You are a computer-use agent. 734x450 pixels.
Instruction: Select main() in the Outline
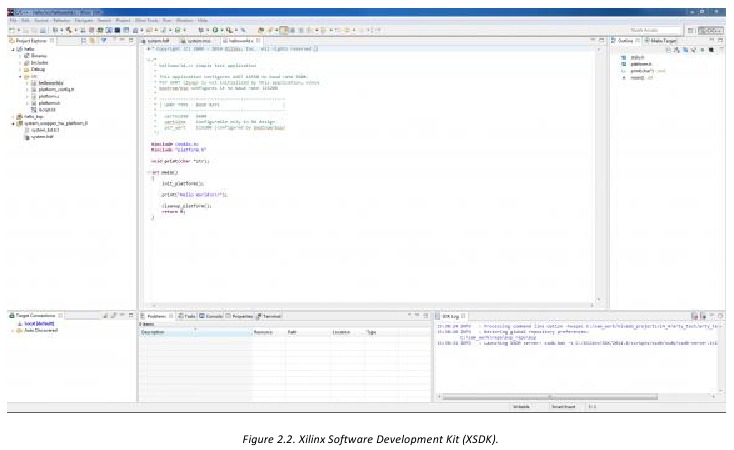pos(637,78)
